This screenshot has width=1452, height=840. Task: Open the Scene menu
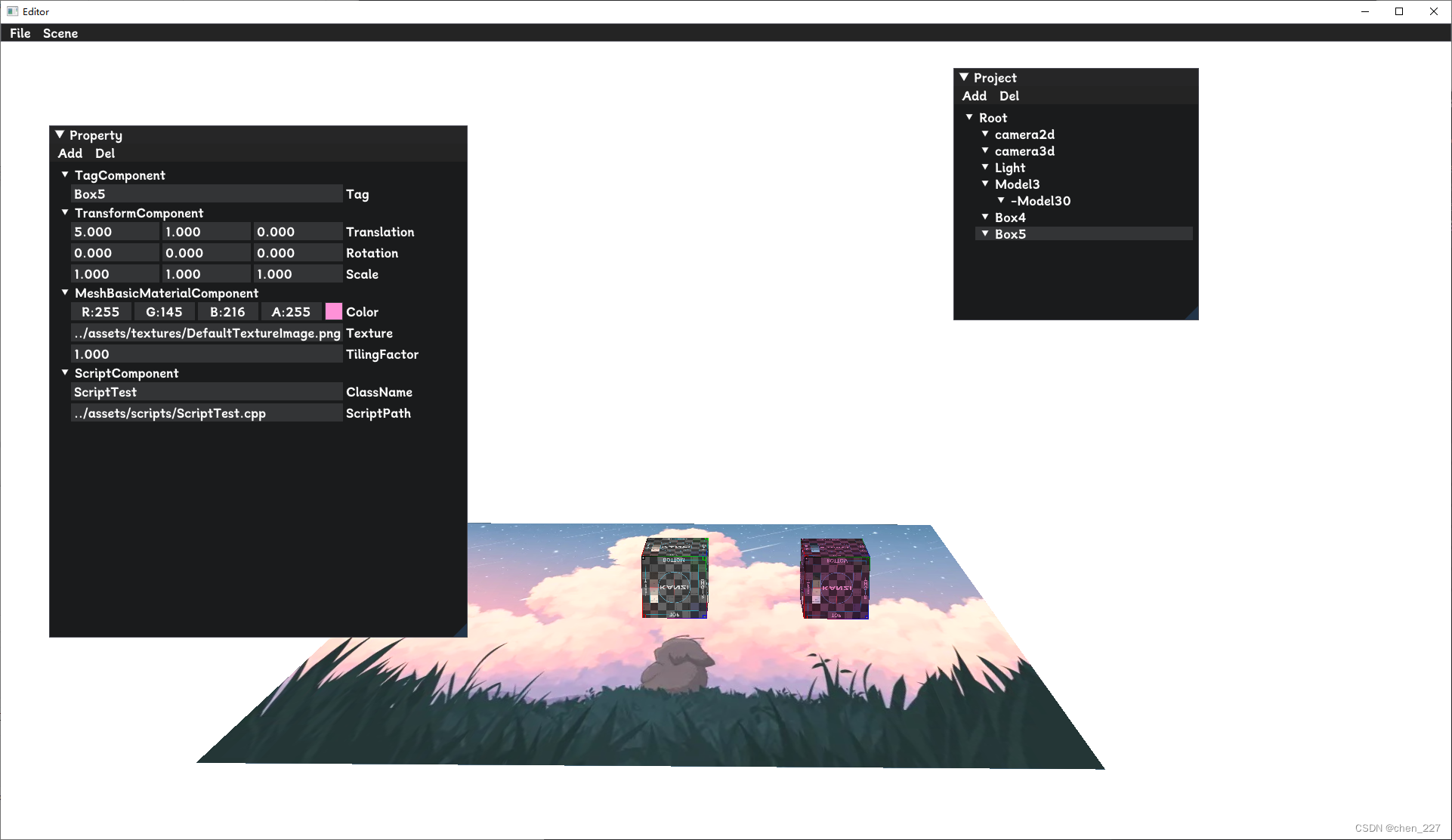[60, 33]
